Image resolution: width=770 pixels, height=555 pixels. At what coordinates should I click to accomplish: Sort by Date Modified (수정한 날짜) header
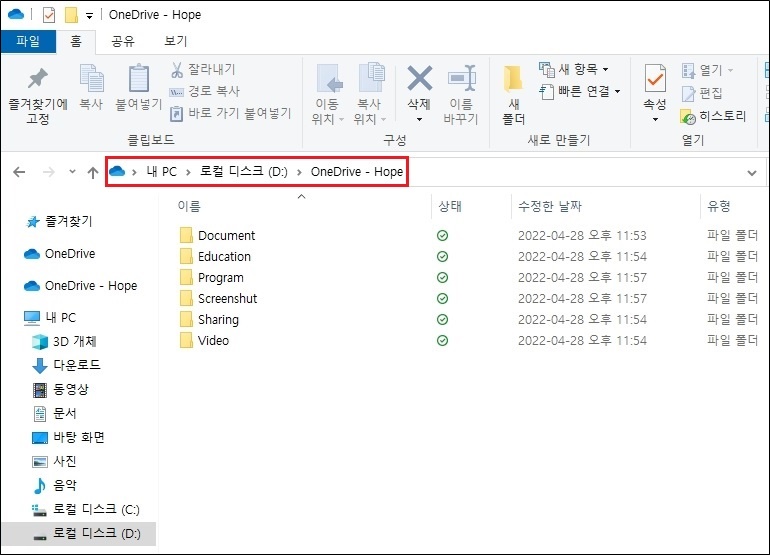[550, 206]
